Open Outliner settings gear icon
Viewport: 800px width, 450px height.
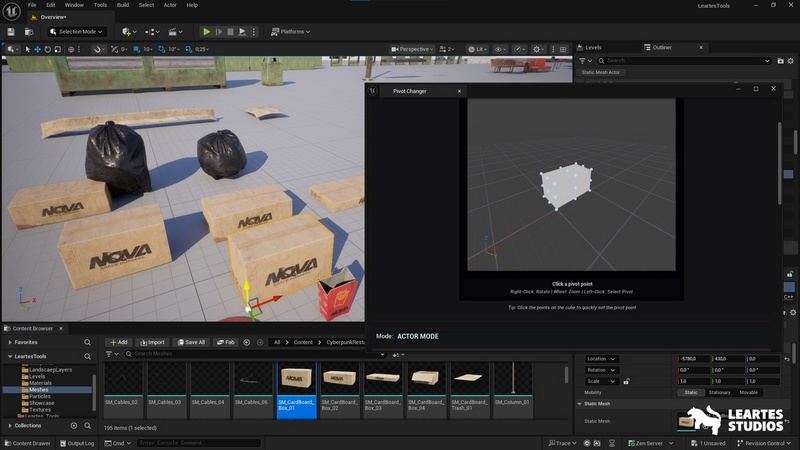click(x=789, y=61)
